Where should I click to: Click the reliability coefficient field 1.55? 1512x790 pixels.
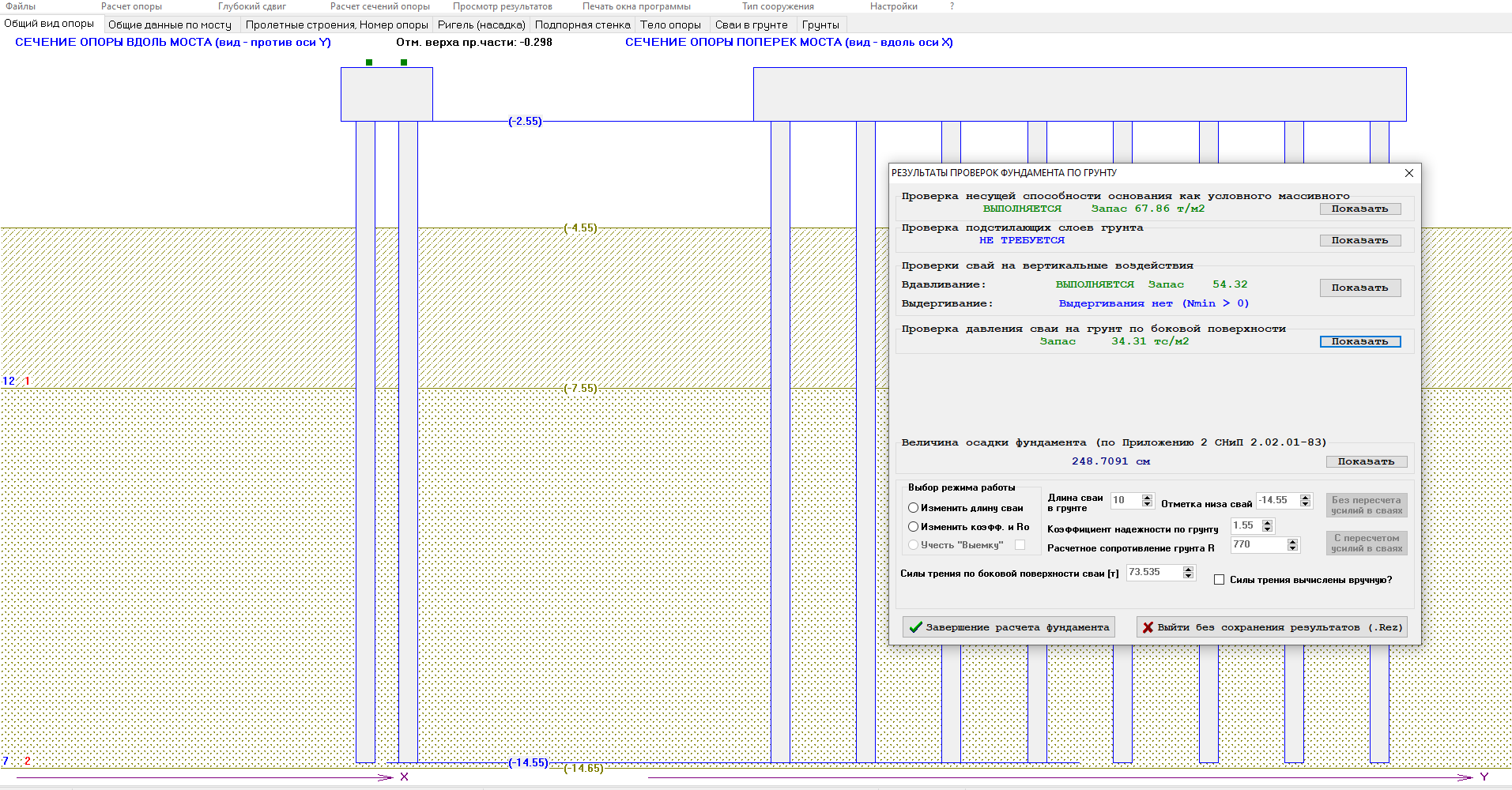coord(1246,525)
